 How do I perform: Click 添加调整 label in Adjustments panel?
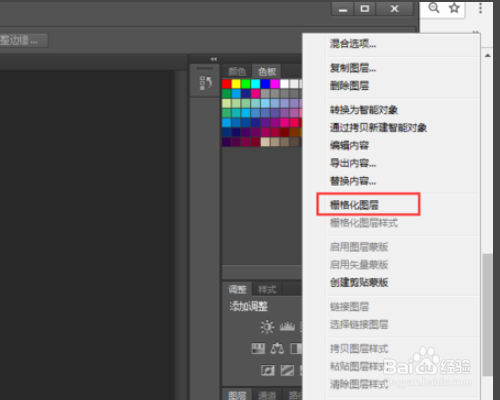point(249,306)
